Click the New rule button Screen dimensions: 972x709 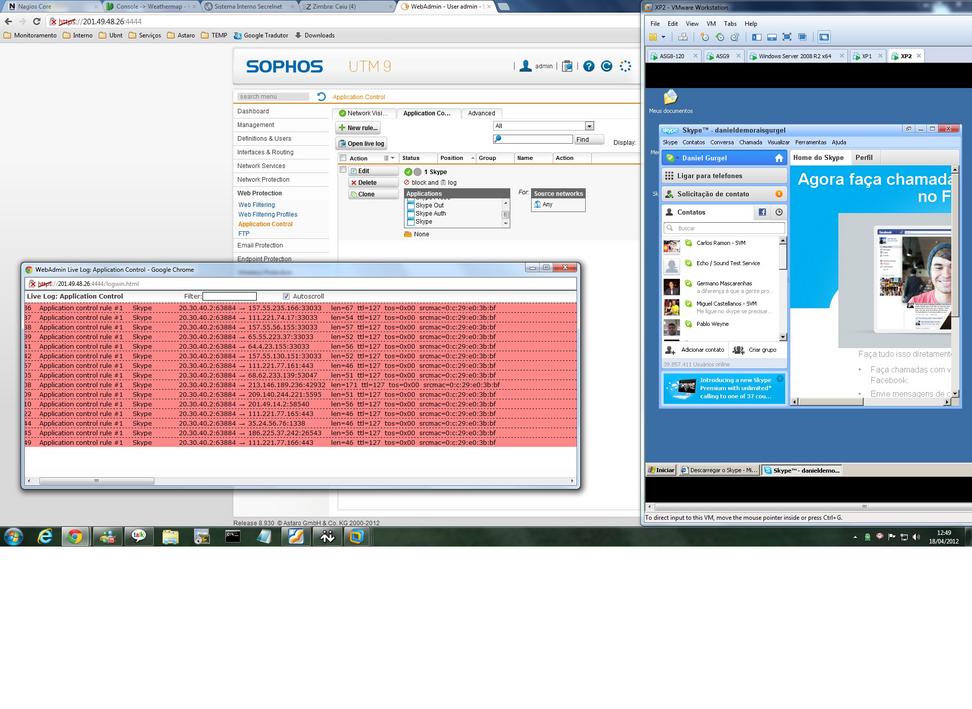point(358,128)
